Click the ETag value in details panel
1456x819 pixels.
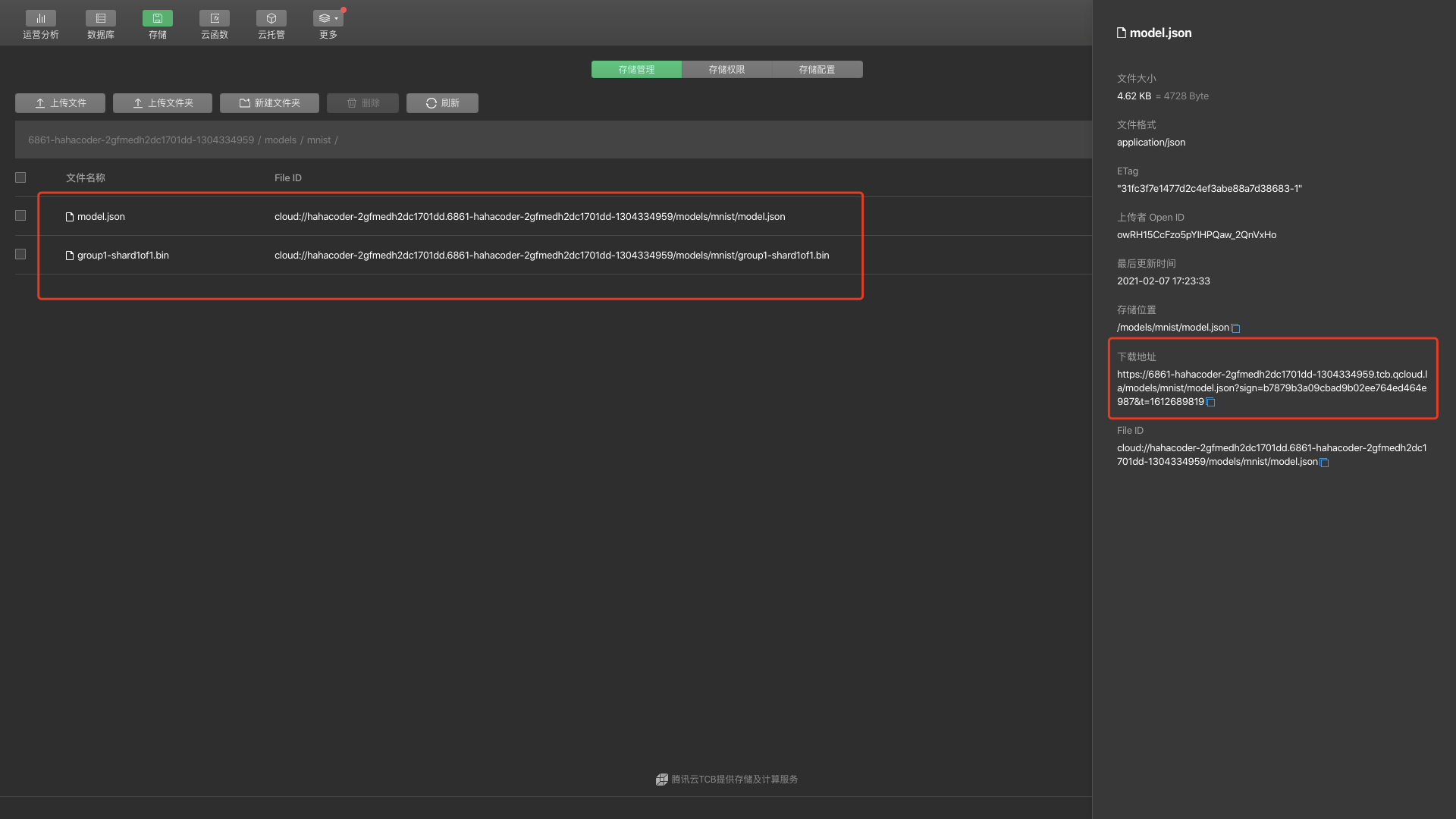(x=1210, y=189)
